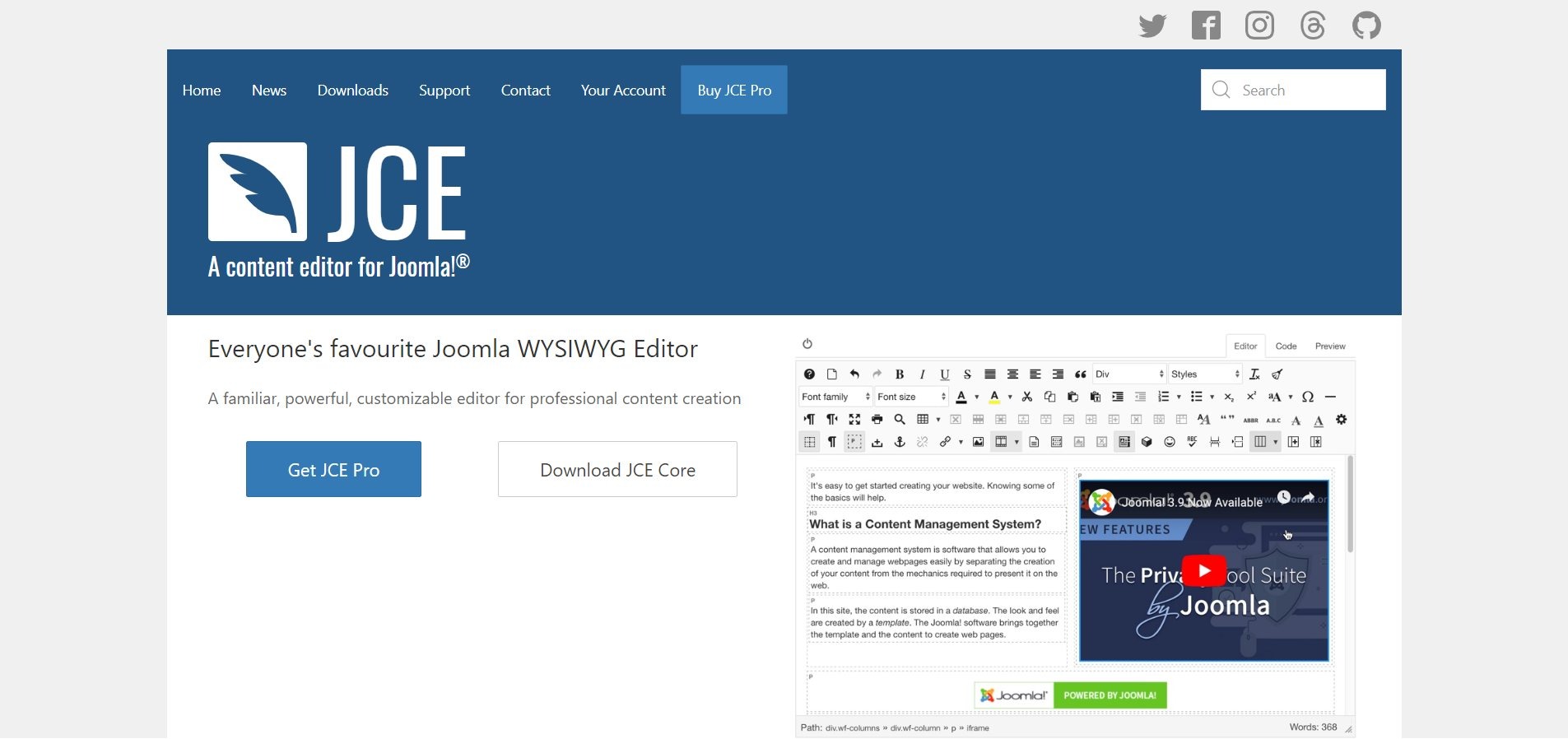Toggle fullscreen mode in the editor toolbar

pos(854,420)
